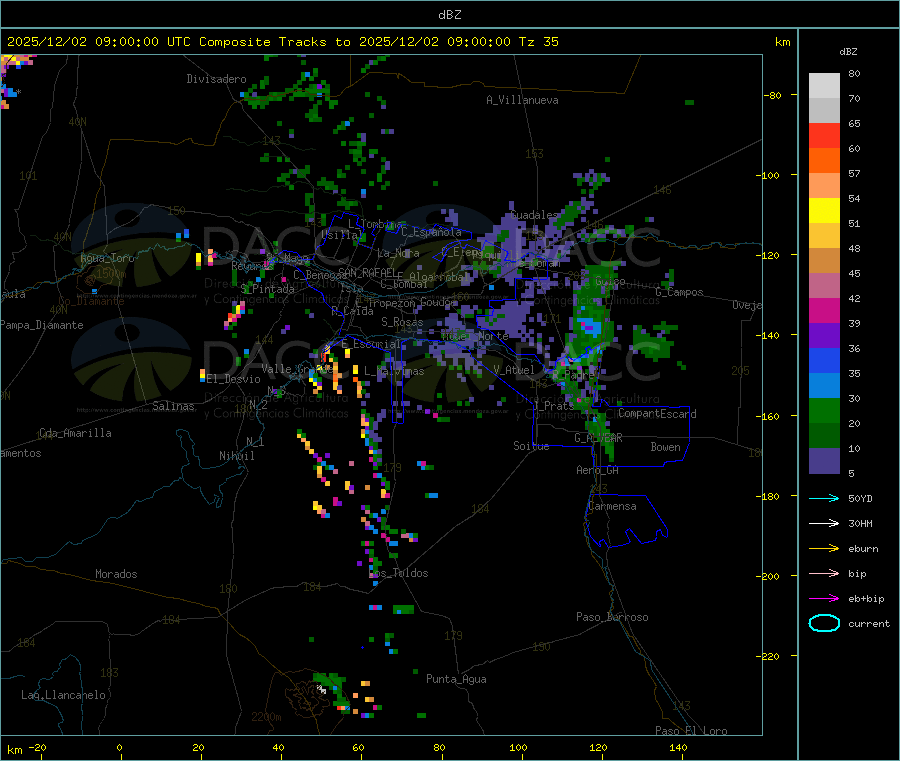Select the magenta 39-42 dBZ color band
The width and height of the screenshot is (900, 761).
(x=824, y=310)
